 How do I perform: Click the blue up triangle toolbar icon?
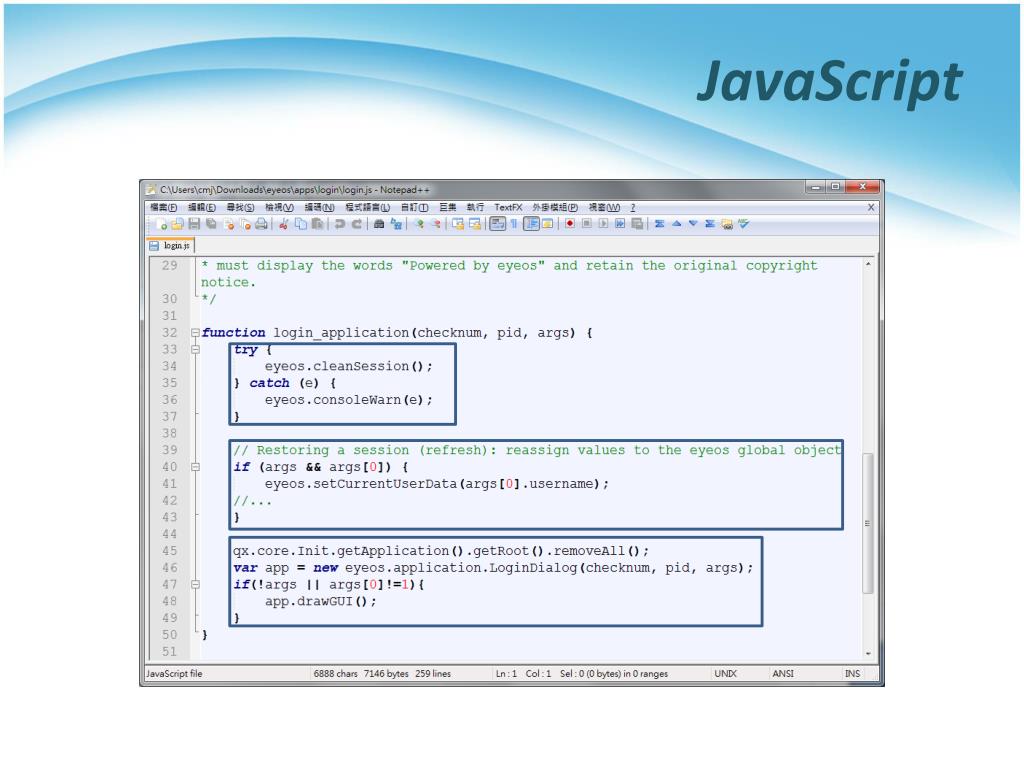677,224
